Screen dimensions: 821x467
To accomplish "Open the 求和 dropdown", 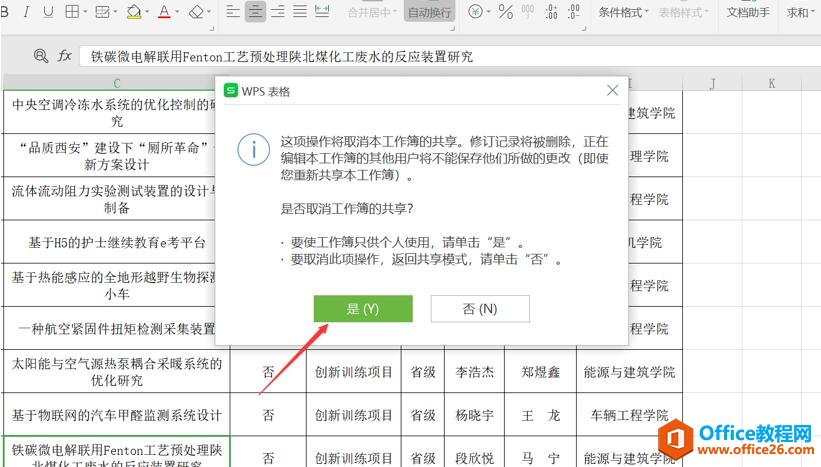I will click(x=799, y=12).
